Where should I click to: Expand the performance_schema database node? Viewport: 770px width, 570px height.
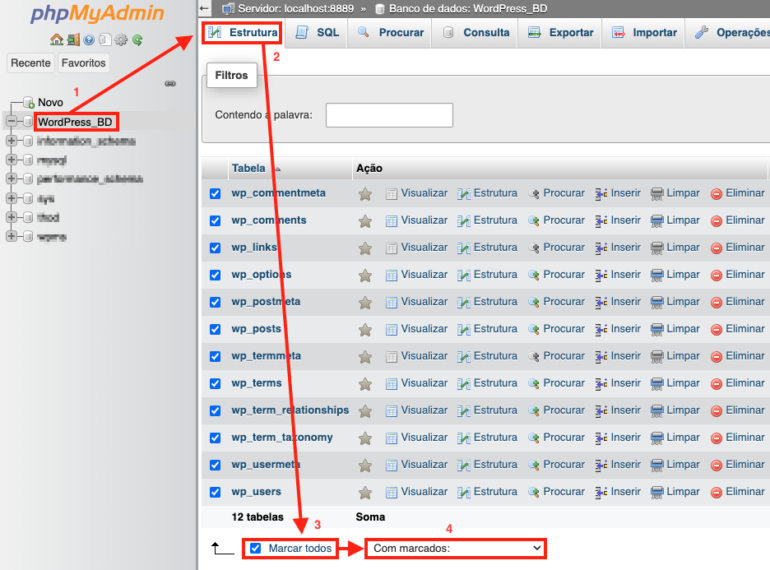11,178
